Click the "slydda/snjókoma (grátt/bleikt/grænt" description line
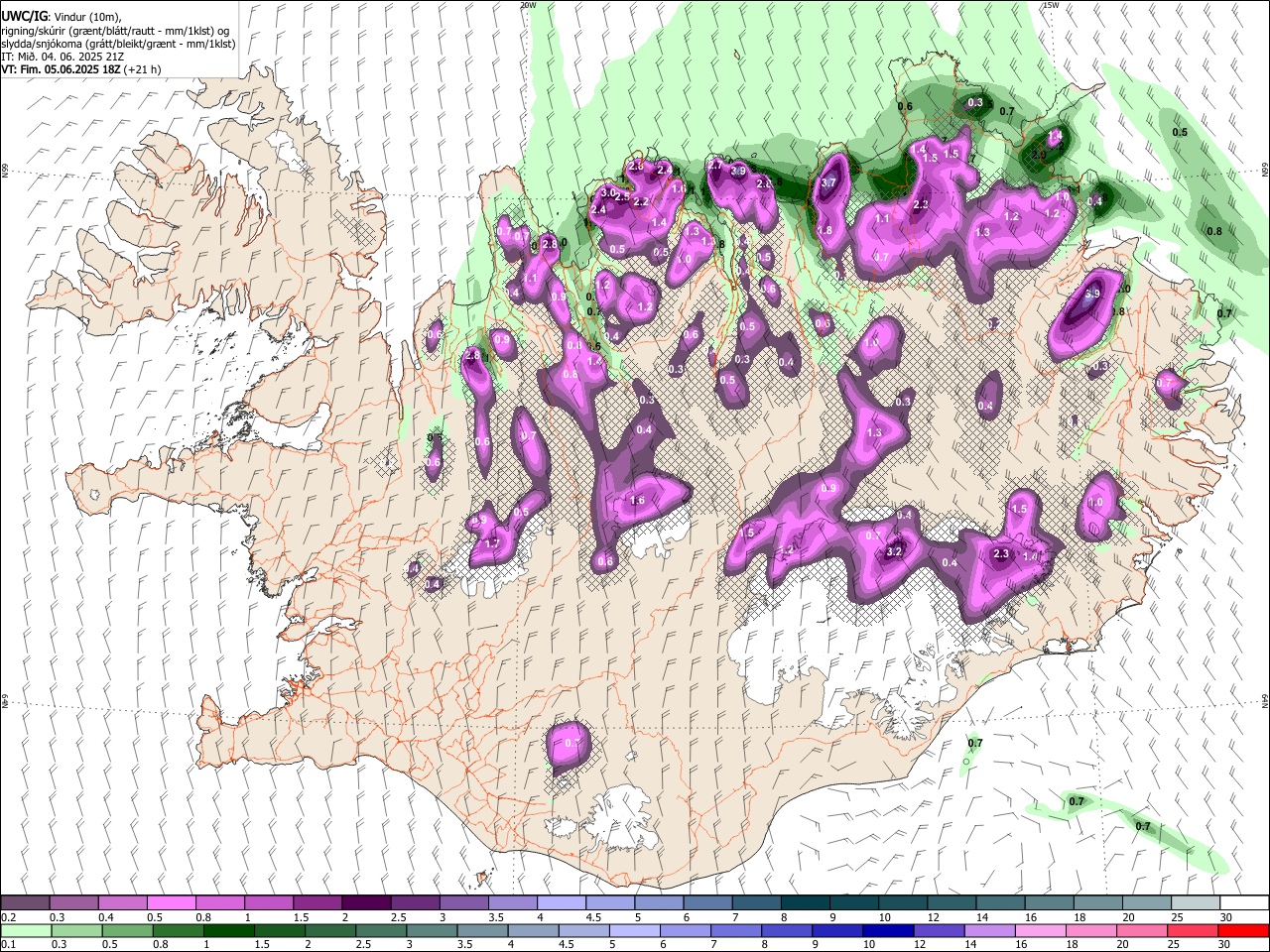 click(x=118, y=44)
